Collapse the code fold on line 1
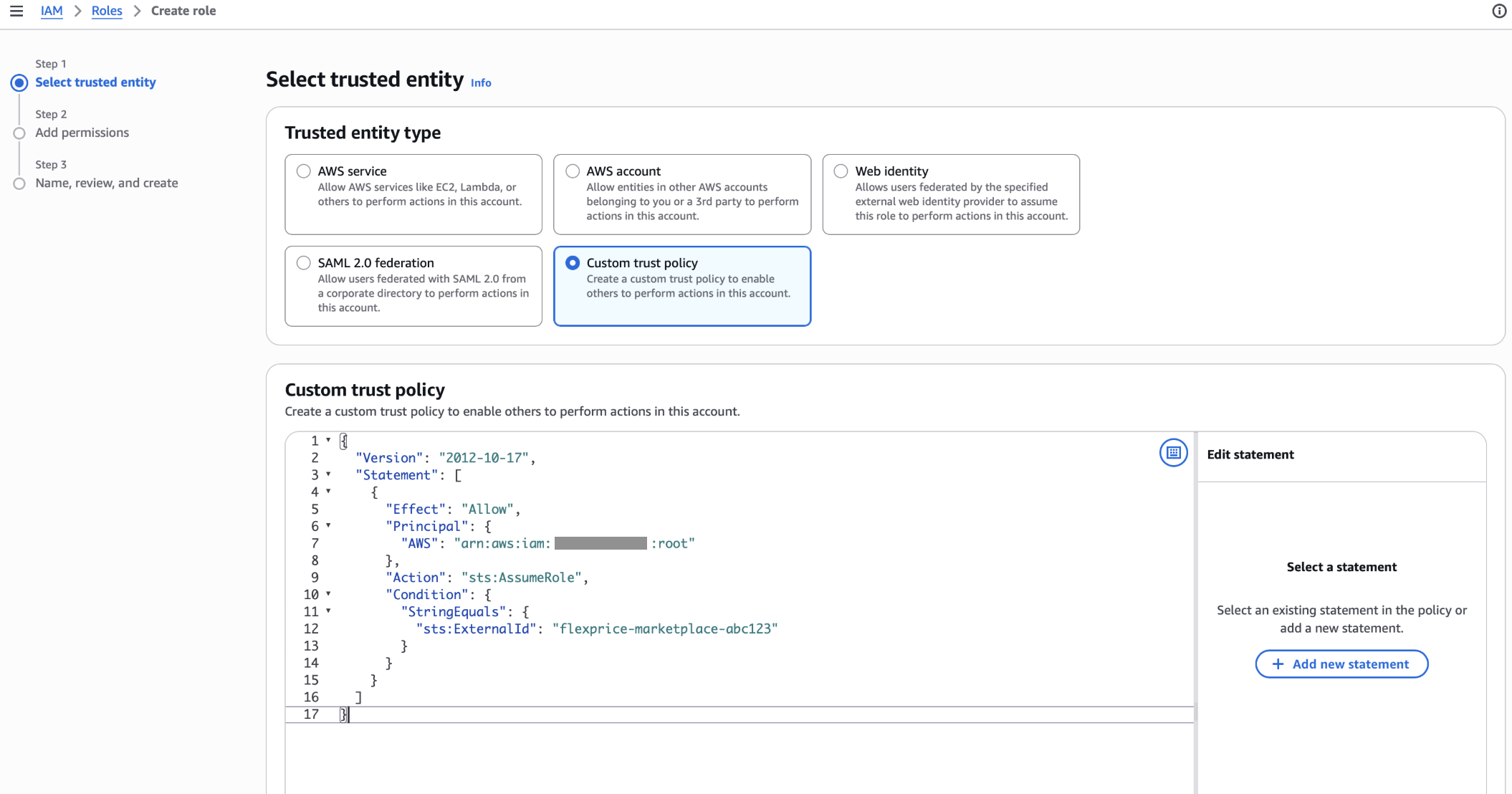The image size is (1512, 794). click(328, 440)
